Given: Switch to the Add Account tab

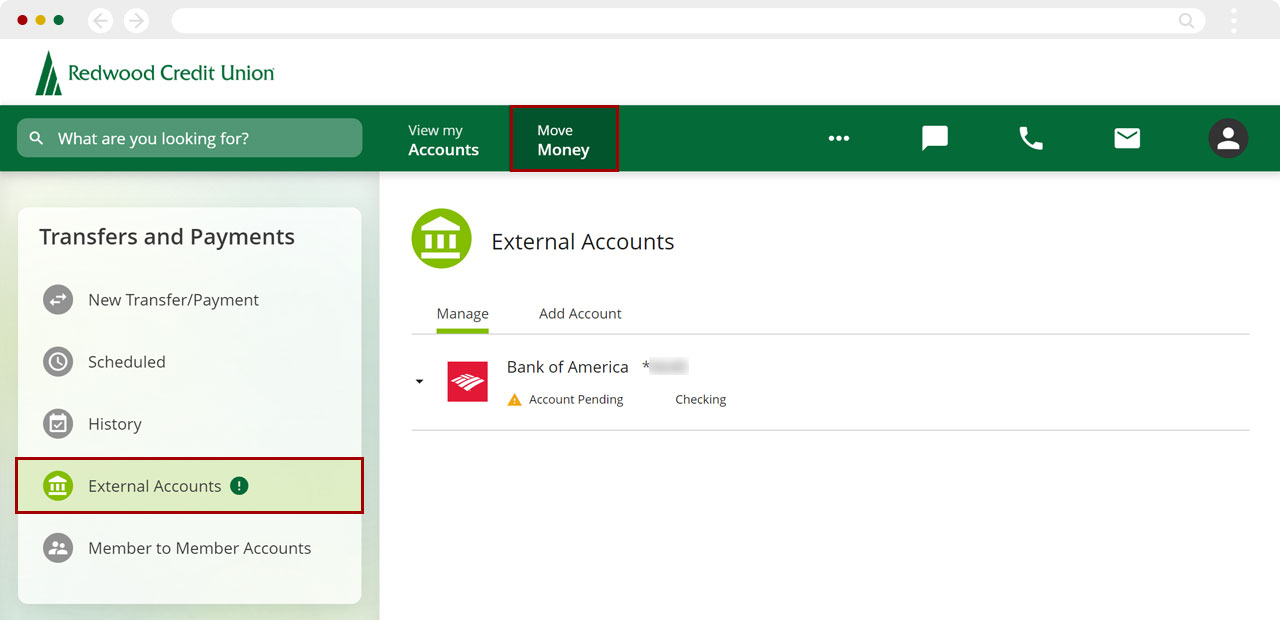Looking at the screenshot, I should click(x=580, y=313).
